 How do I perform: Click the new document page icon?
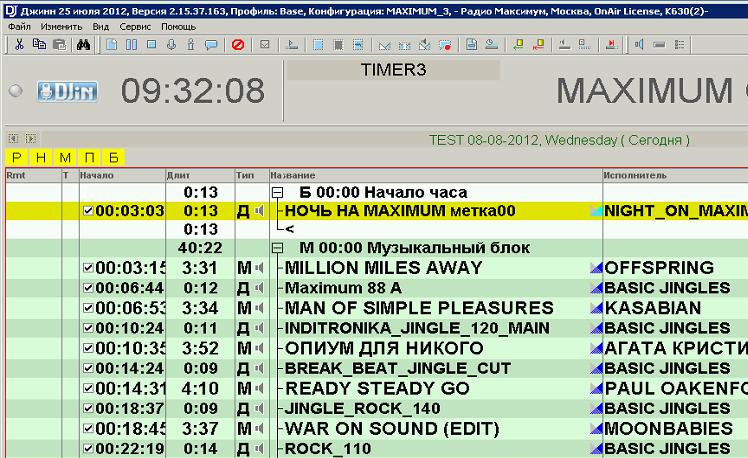[112, 45]
